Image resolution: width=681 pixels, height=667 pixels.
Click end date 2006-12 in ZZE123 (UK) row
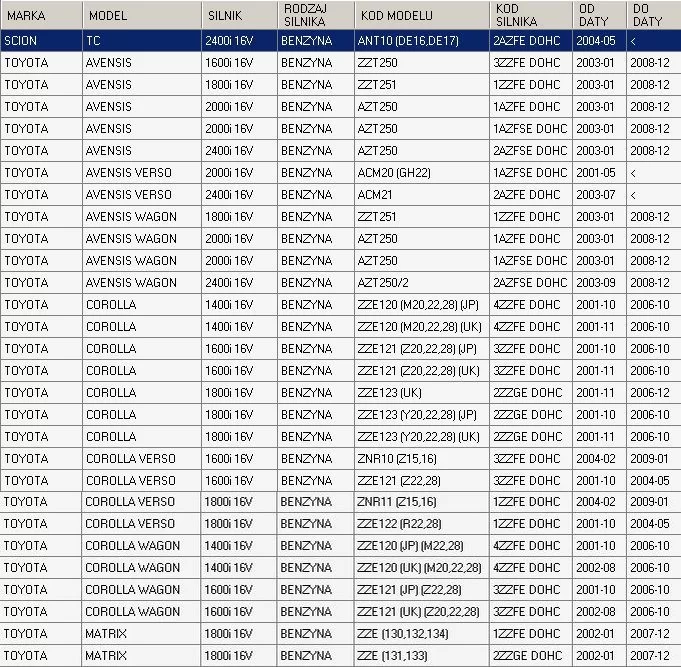pyautogui.click(x=654, y=393)
